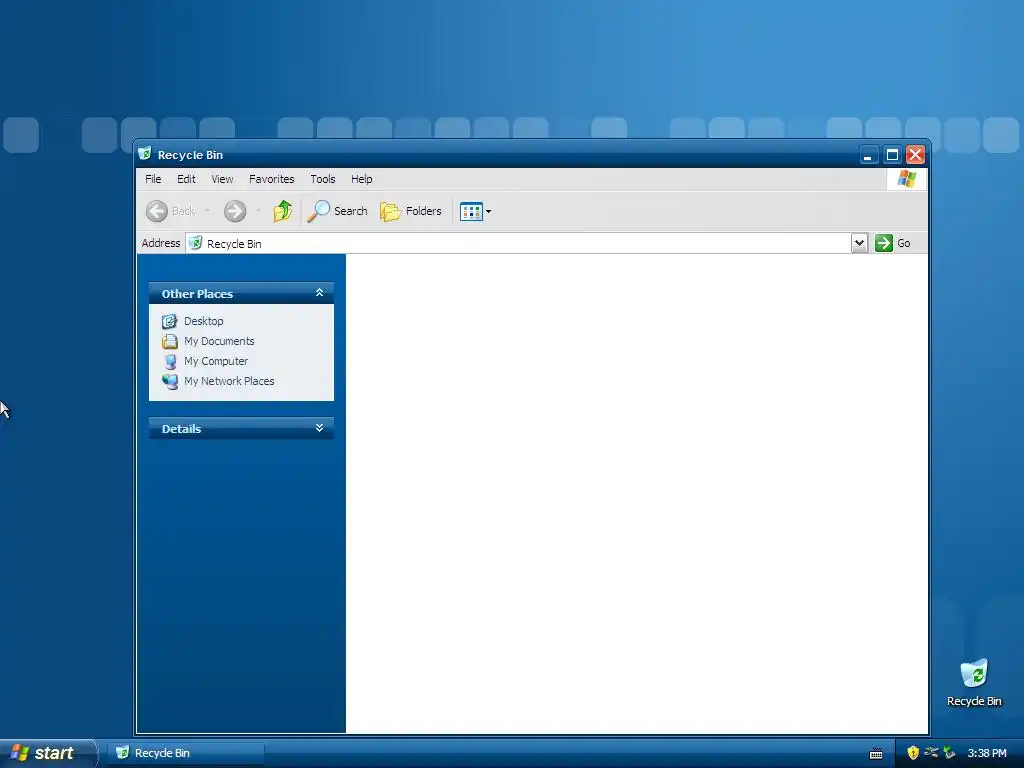The image size is (1024, 768).
Task: Open My Documents link
Action: (x=219, y=341)
